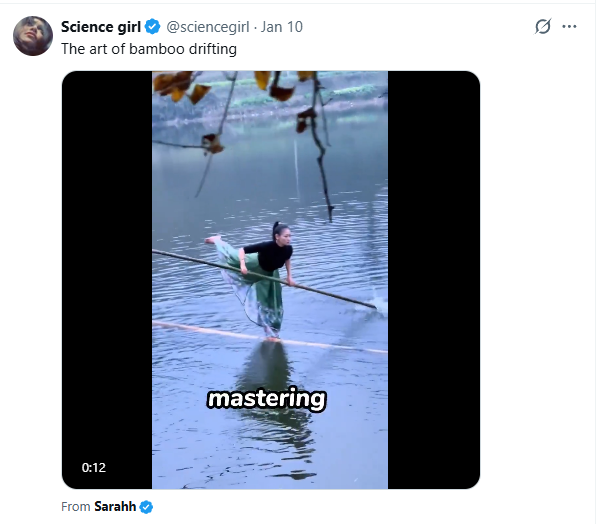The height and width of the screenshot is (524, 608).
Task: Click the "From" attribution text
Action: 76,507
